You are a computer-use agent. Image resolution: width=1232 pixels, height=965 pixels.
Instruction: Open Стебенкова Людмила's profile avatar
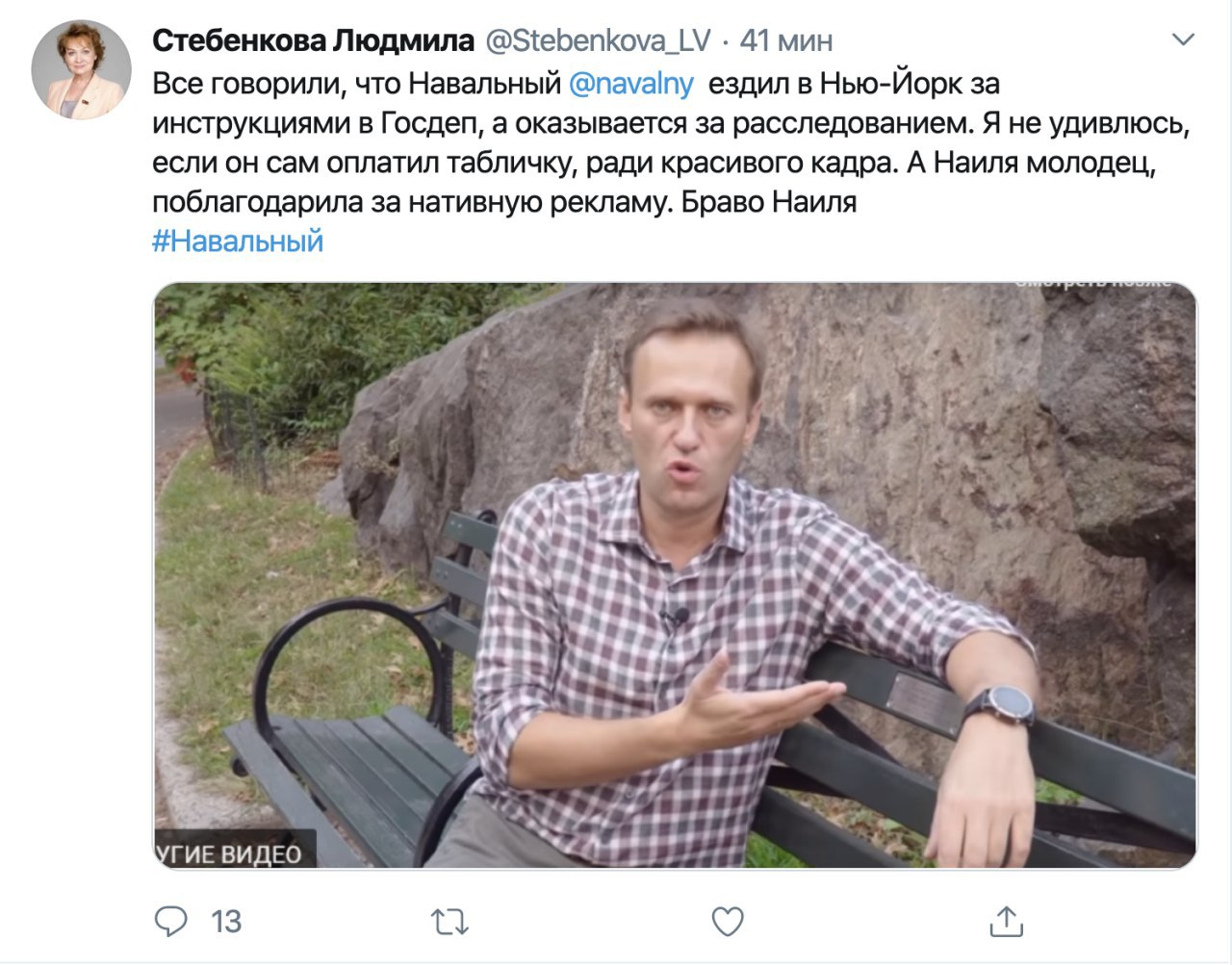[81, 70]
